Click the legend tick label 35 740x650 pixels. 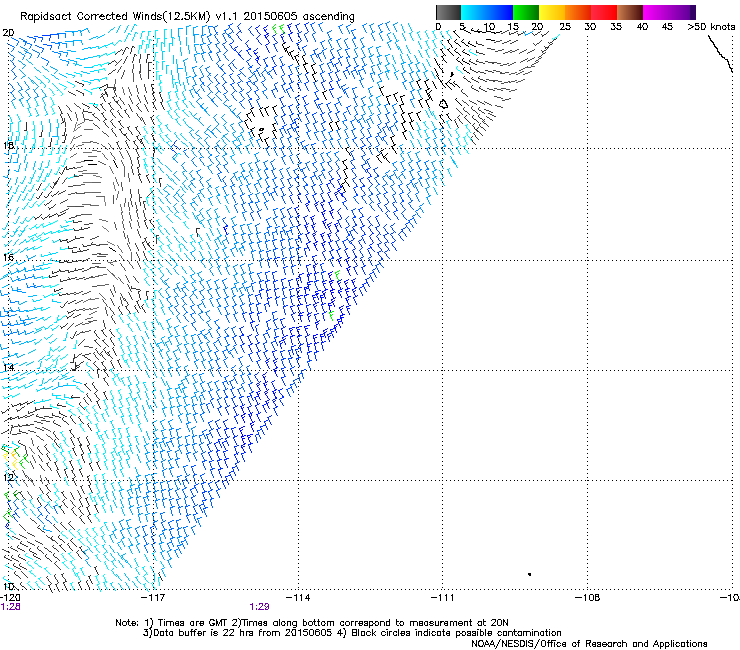[x=616, y=27]
